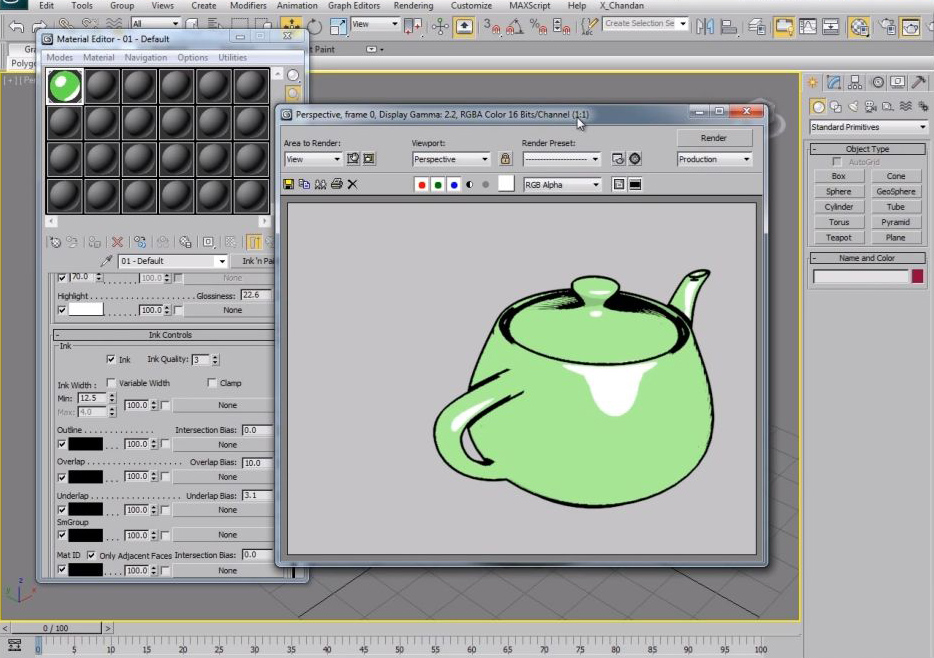Create a Teapot primitive

pos(838,237)
